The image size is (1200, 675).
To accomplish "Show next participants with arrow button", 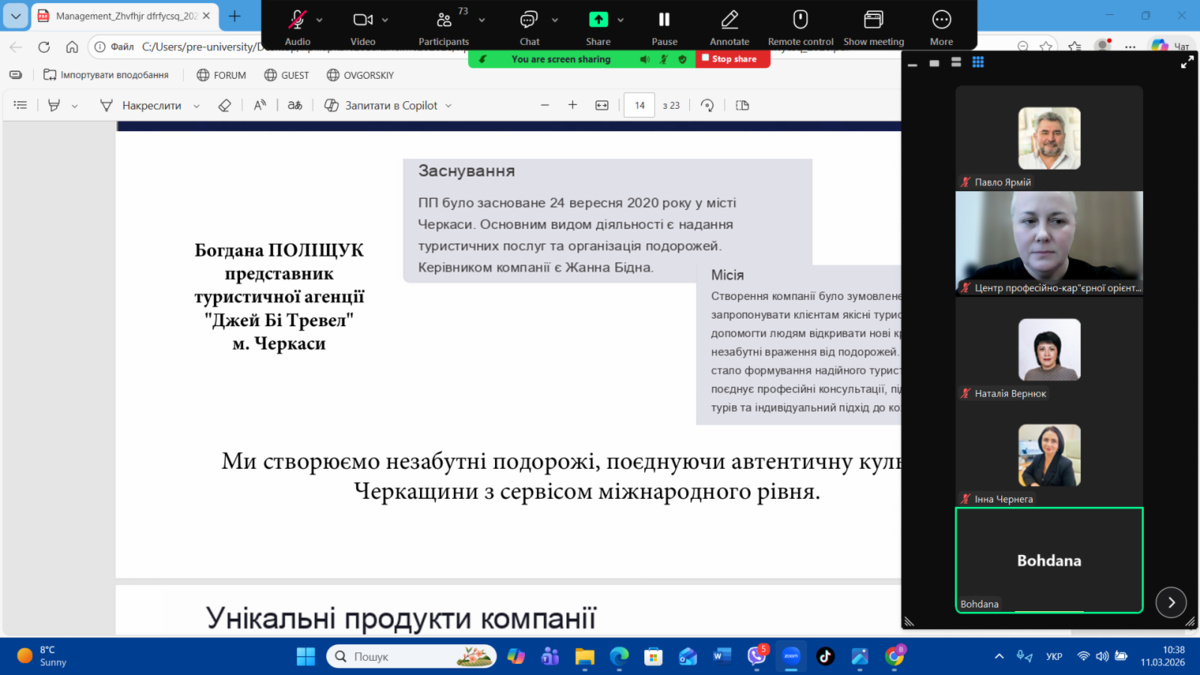I will pyautogui.click(x=1171, y=602).
